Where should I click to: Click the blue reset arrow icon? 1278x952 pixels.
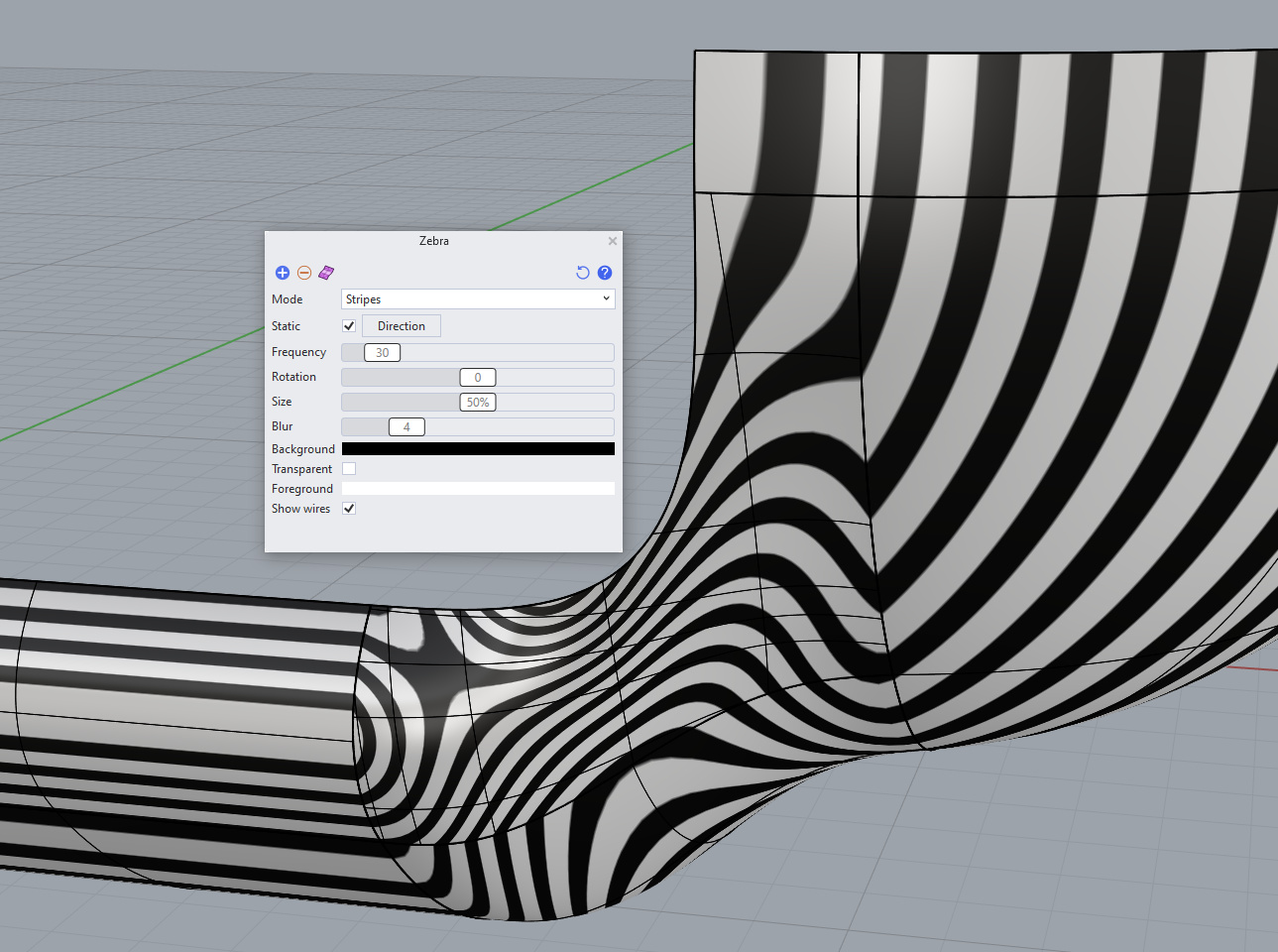[x=583, y=273]
